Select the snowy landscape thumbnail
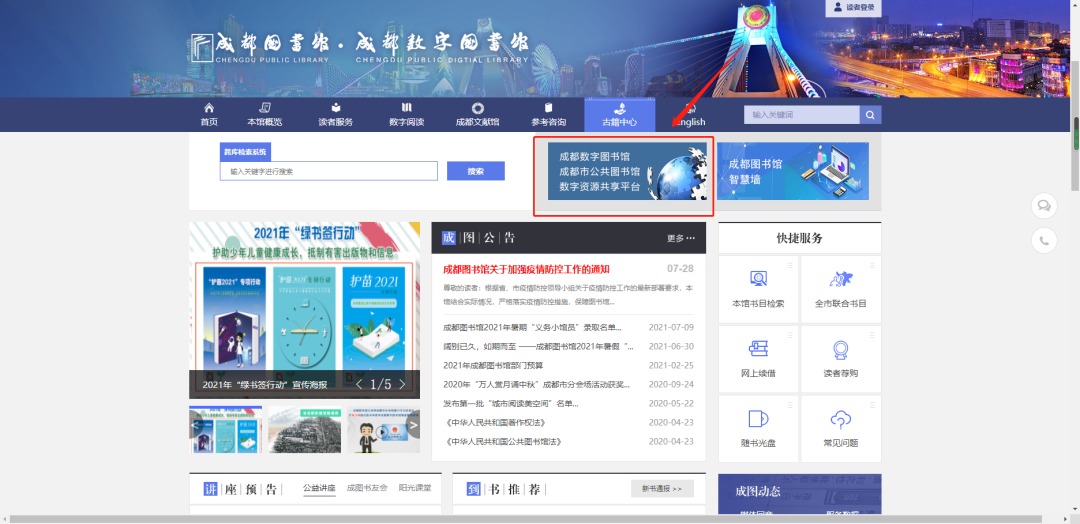 304,430
